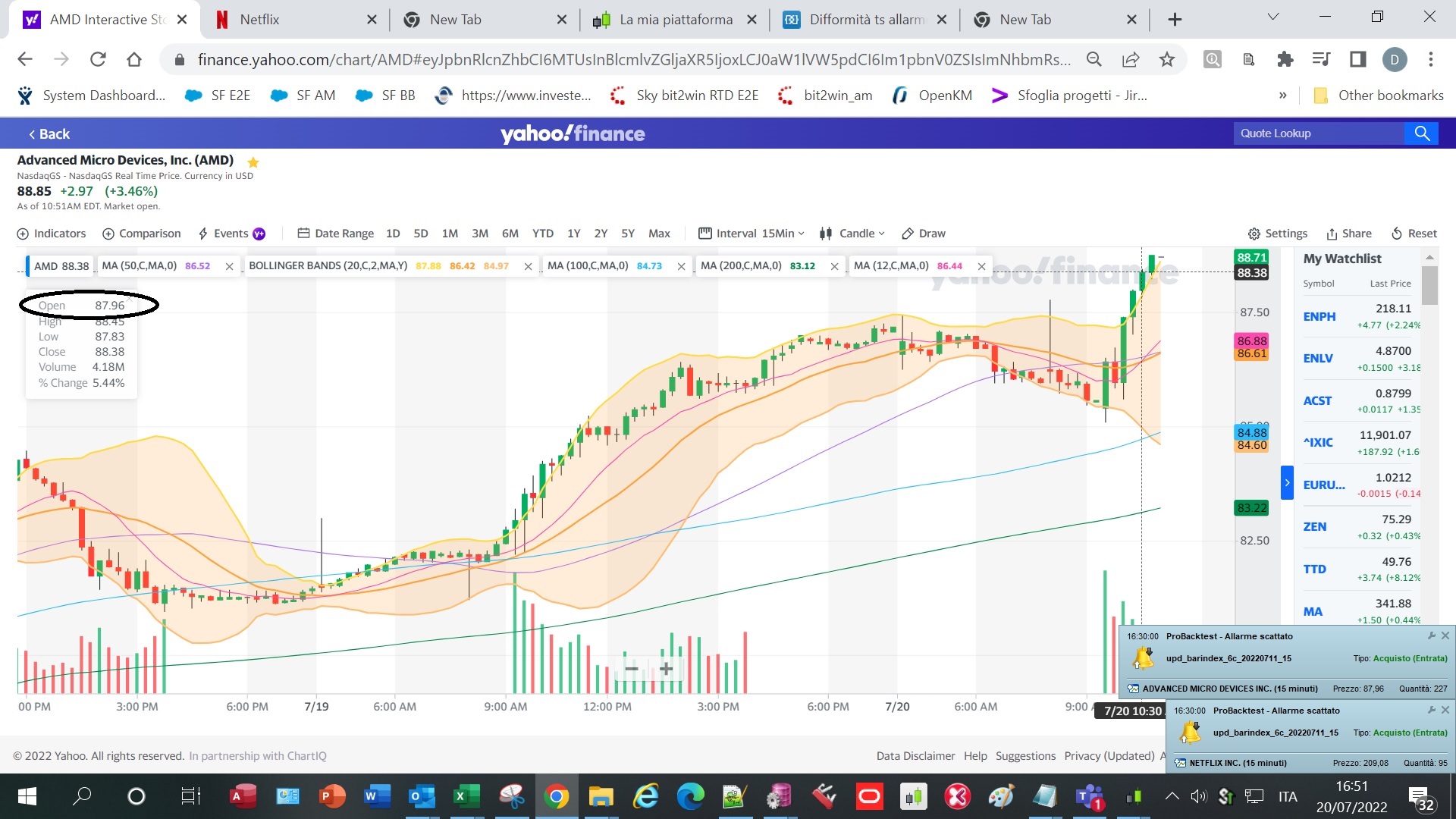Click the Quote Lookup search magnifier icon

(1421, 133)
